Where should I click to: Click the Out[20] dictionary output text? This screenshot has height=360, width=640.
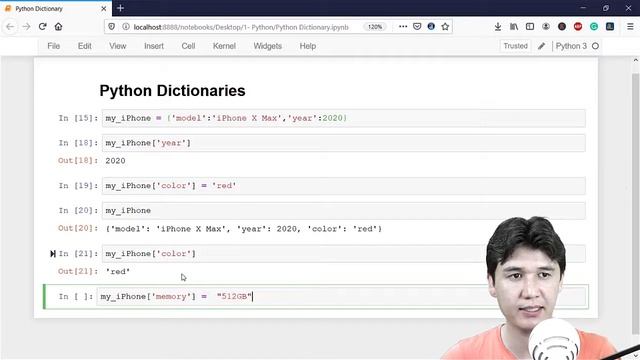(x=243, y=229)
